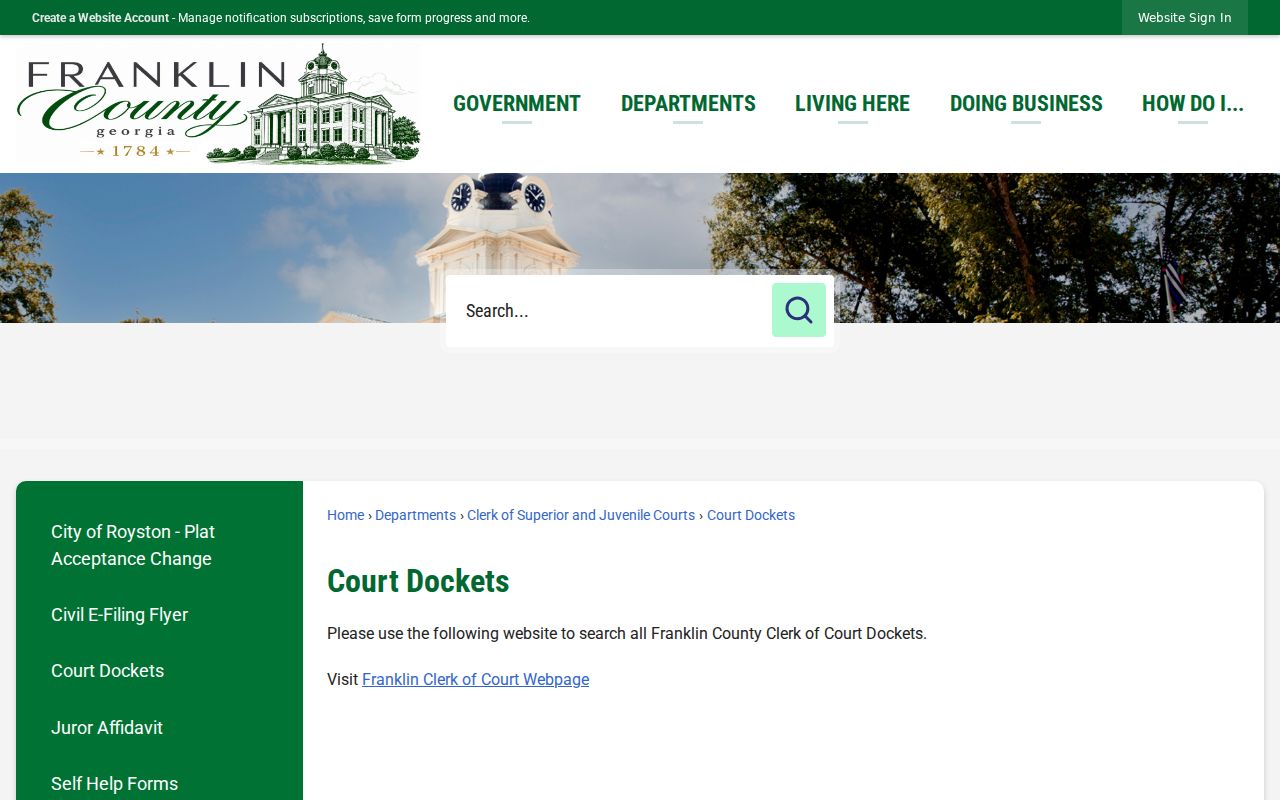Focus the Search... input field
The image size is (1280, 800).
click(610, 311)
